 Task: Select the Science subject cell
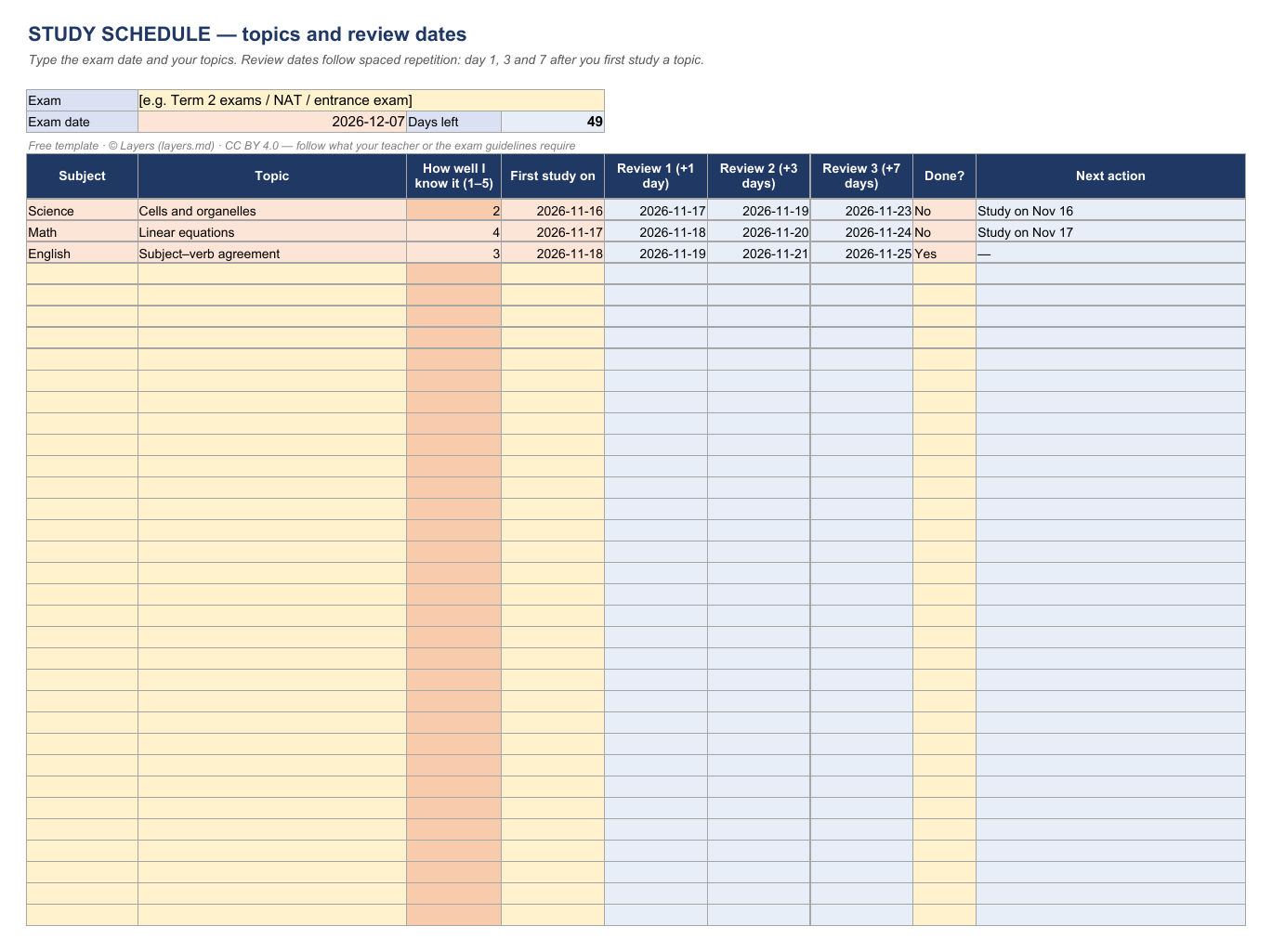(x=82, y=211)
